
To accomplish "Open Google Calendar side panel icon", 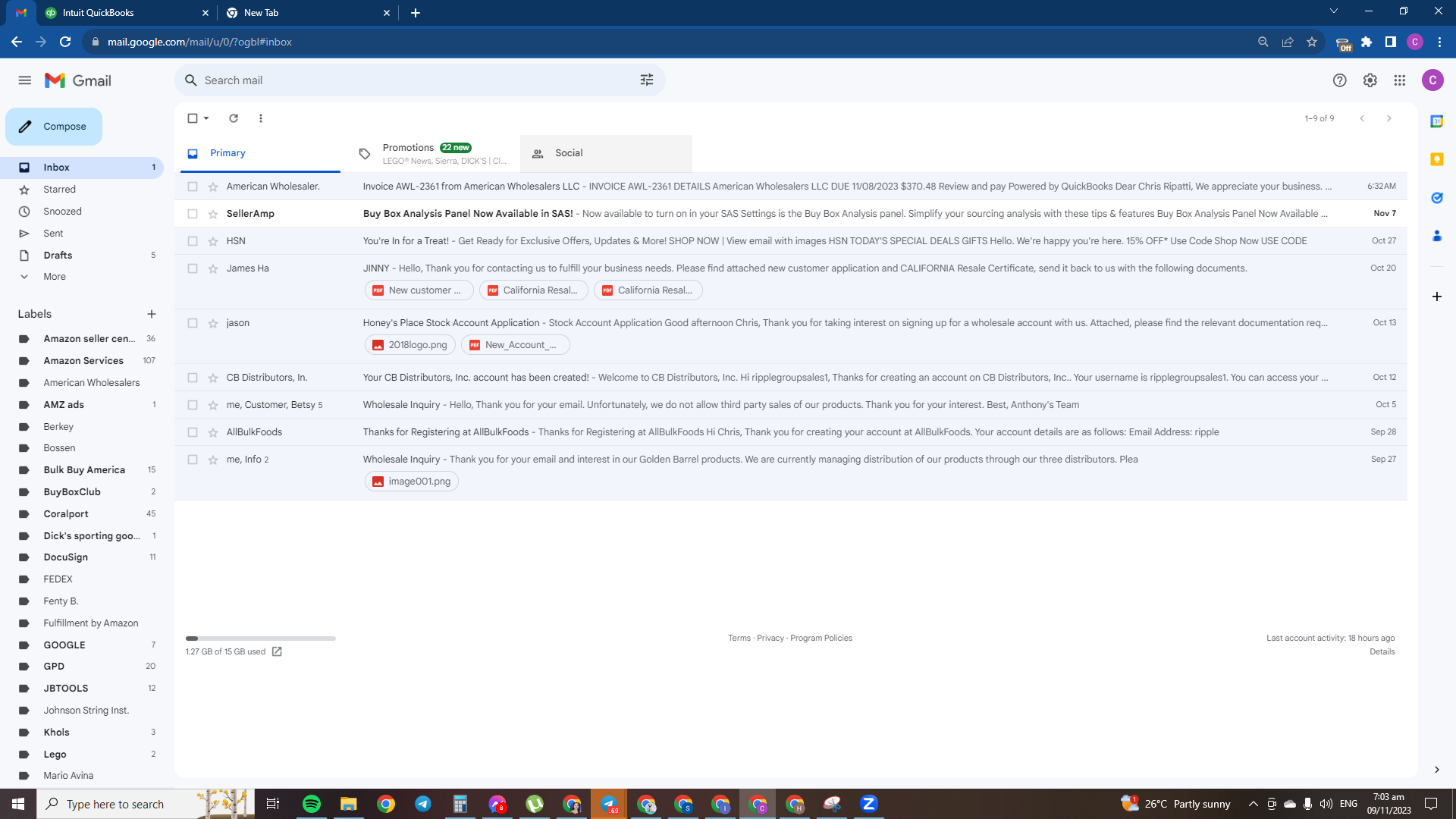I will (x=1437, y=121).
